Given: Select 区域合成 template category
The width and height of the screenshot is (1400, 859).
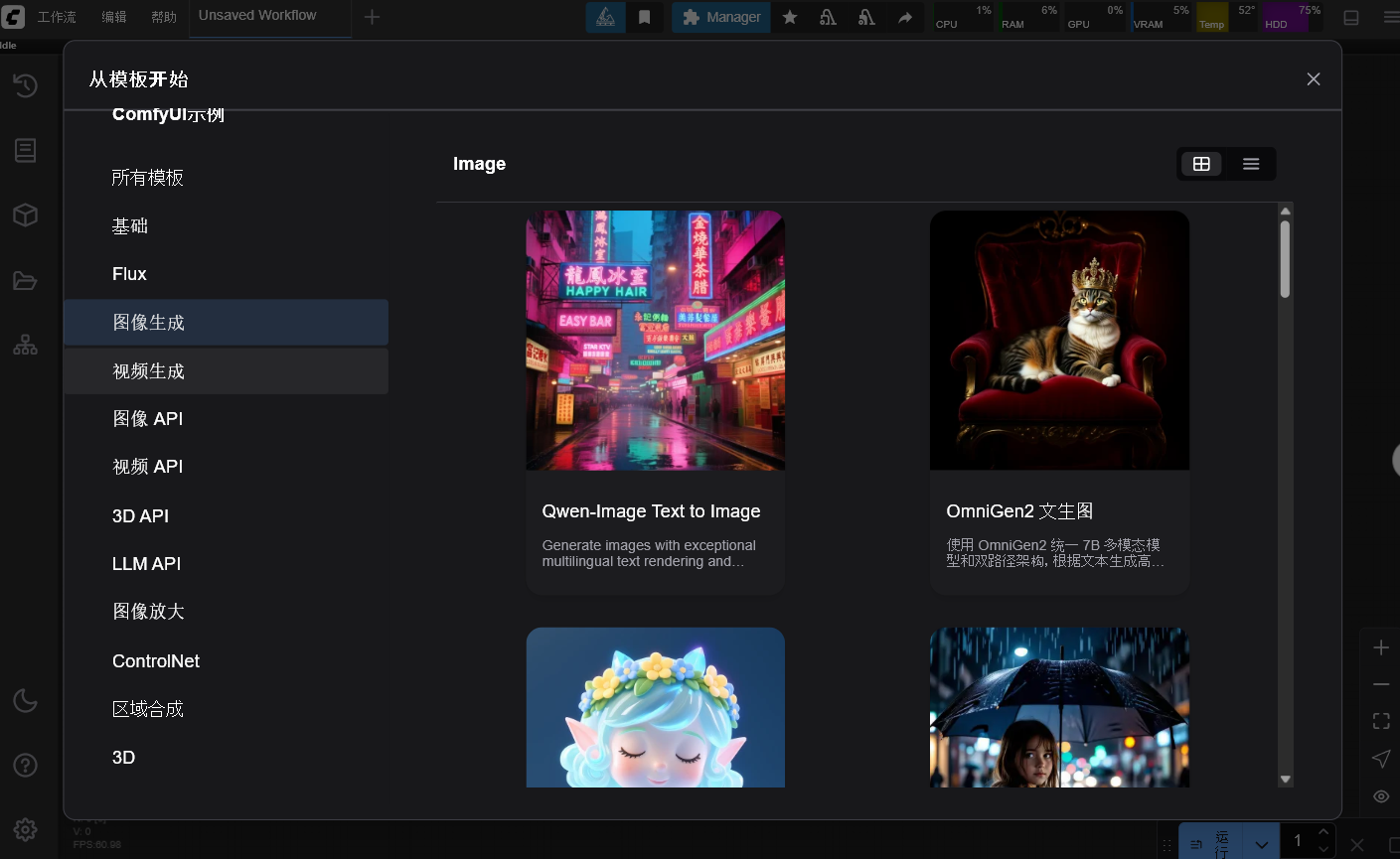Looking at the screenshot, I should point(227,709).
